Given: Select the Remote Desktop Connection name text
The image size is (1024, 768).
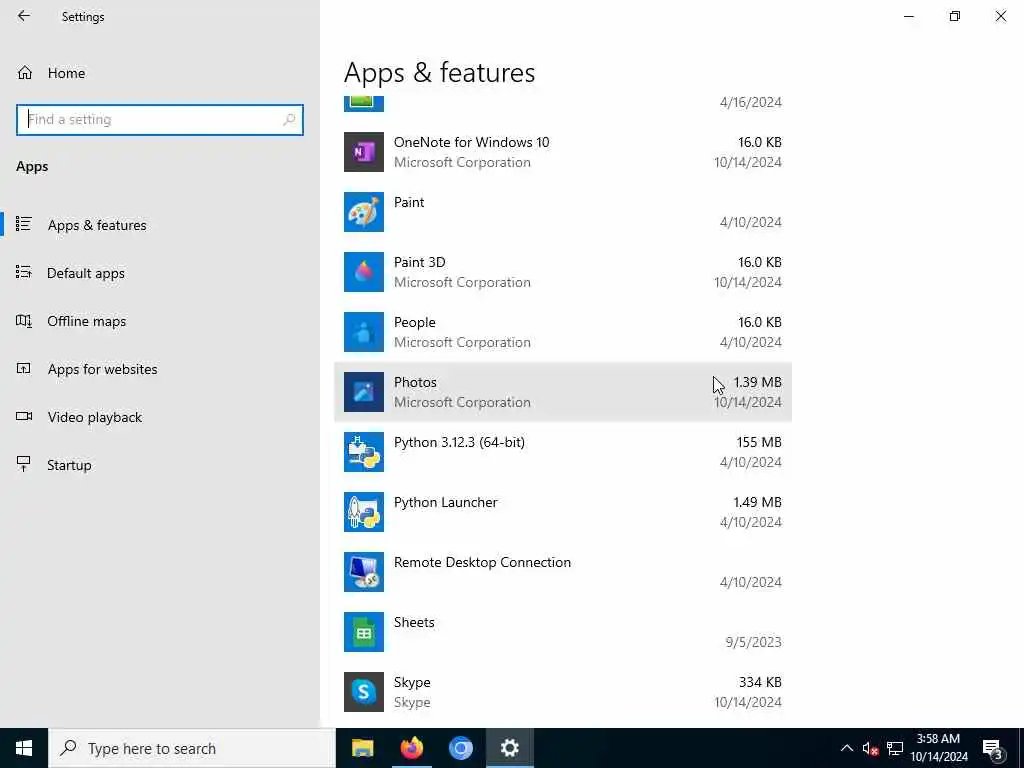Looking at the screenshot, I should click(482, 562).
